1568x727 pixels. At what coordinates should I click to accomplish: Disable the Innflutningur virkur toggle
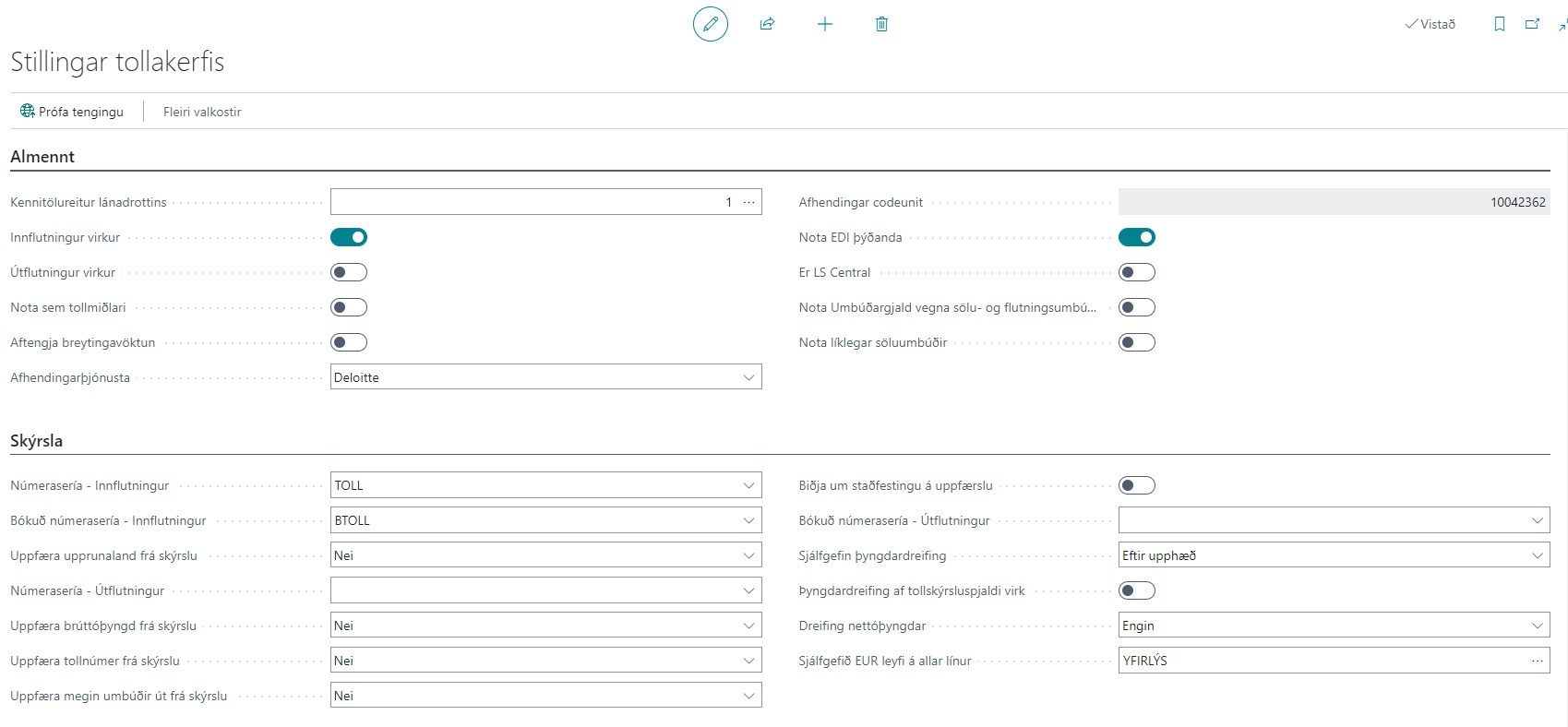click(x=349, y=237)
